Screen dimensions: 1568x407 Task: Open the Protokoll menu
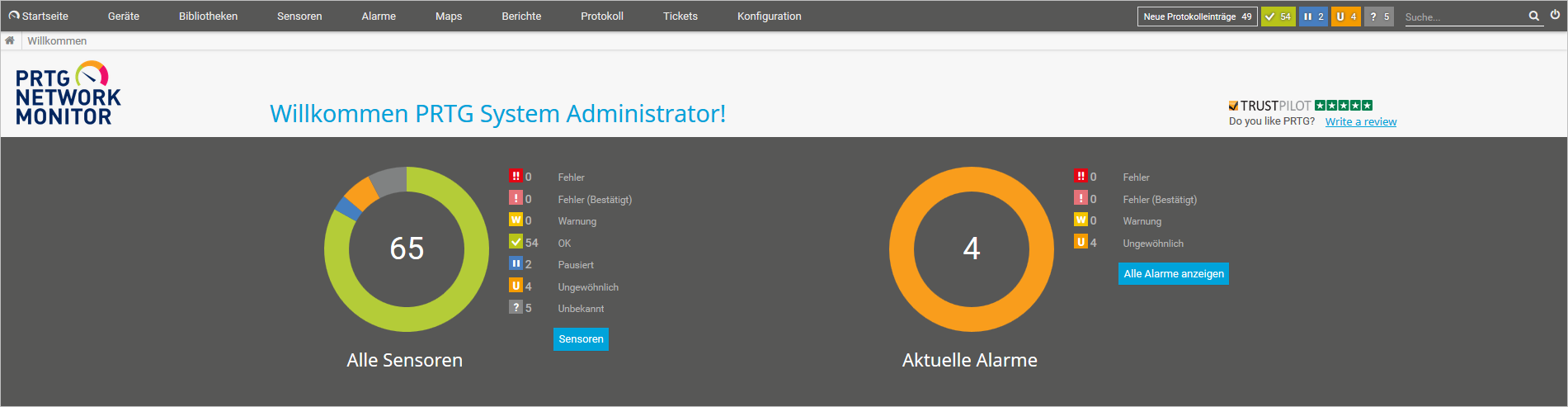pyautogui.click(x=602, y=17)
